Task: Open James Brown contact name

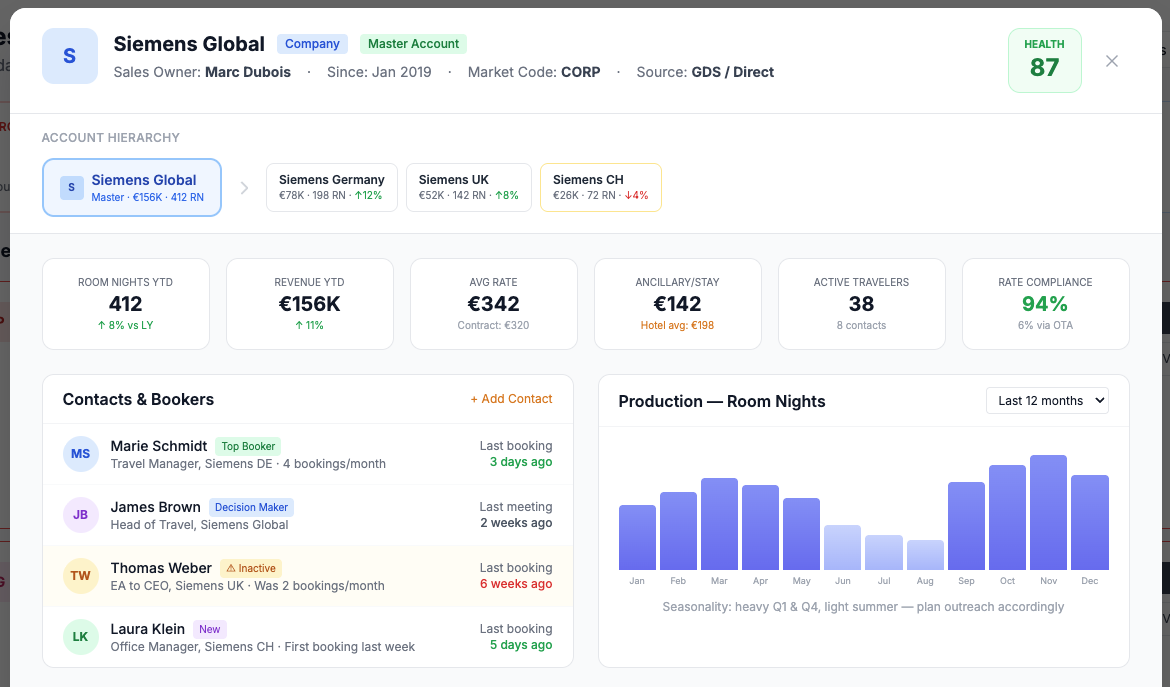Action: point(155,507)
